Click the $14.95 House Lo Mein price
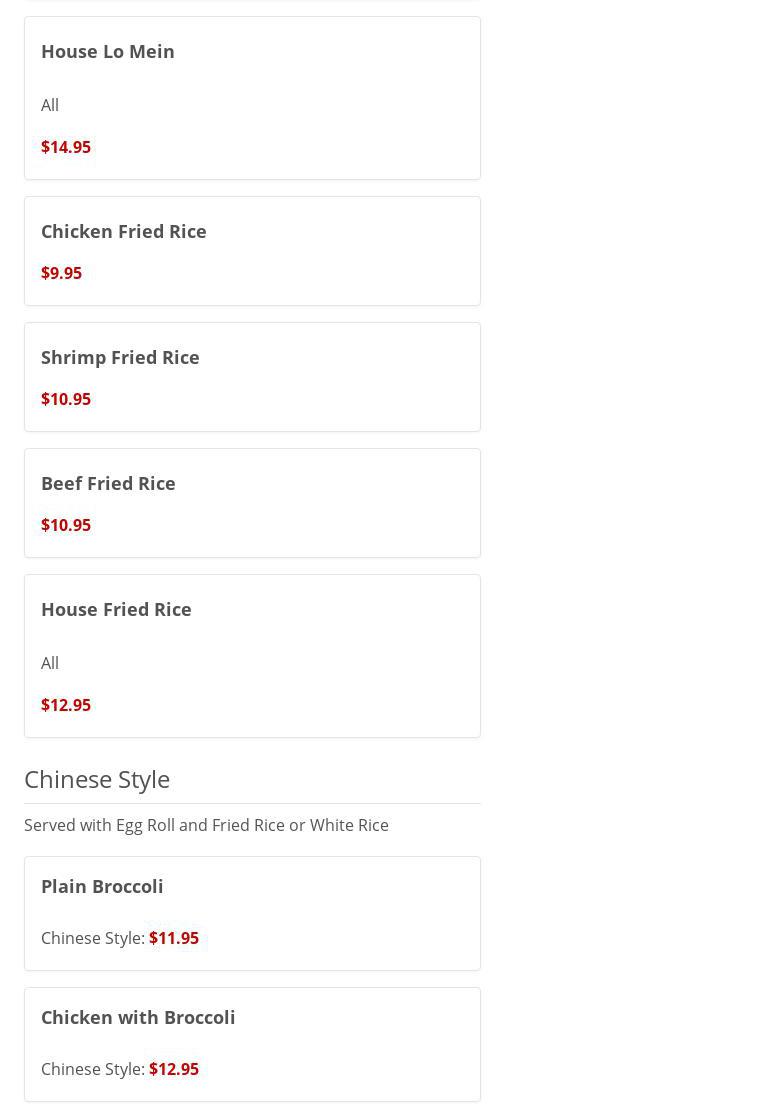The width and height of the screenshot is (770, 1112). [x=66, y=147]
